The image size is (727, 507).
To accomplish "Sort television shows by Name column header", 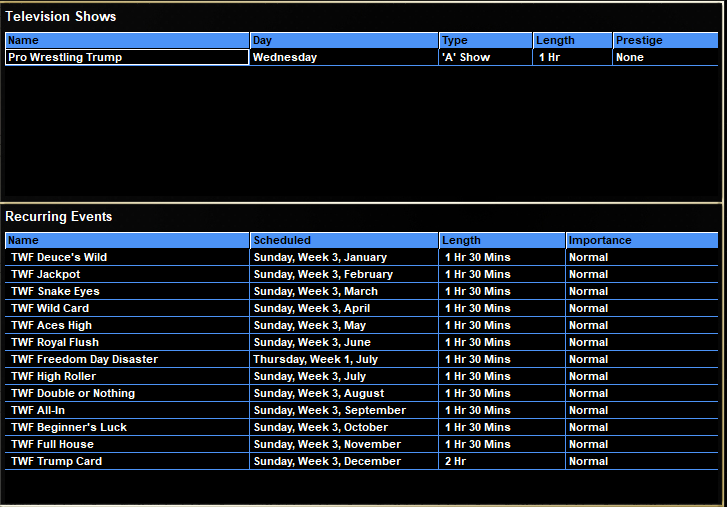I will [x=127, y=41].
